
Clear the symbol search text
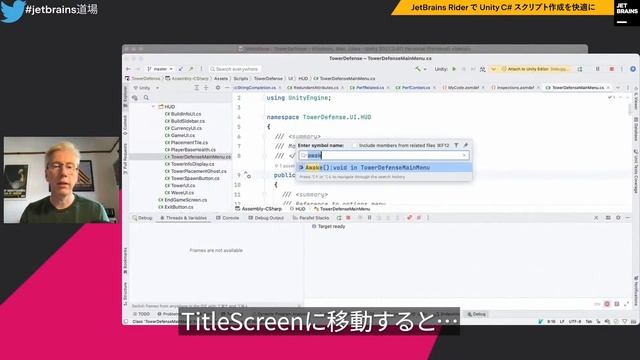pos(464,155)
